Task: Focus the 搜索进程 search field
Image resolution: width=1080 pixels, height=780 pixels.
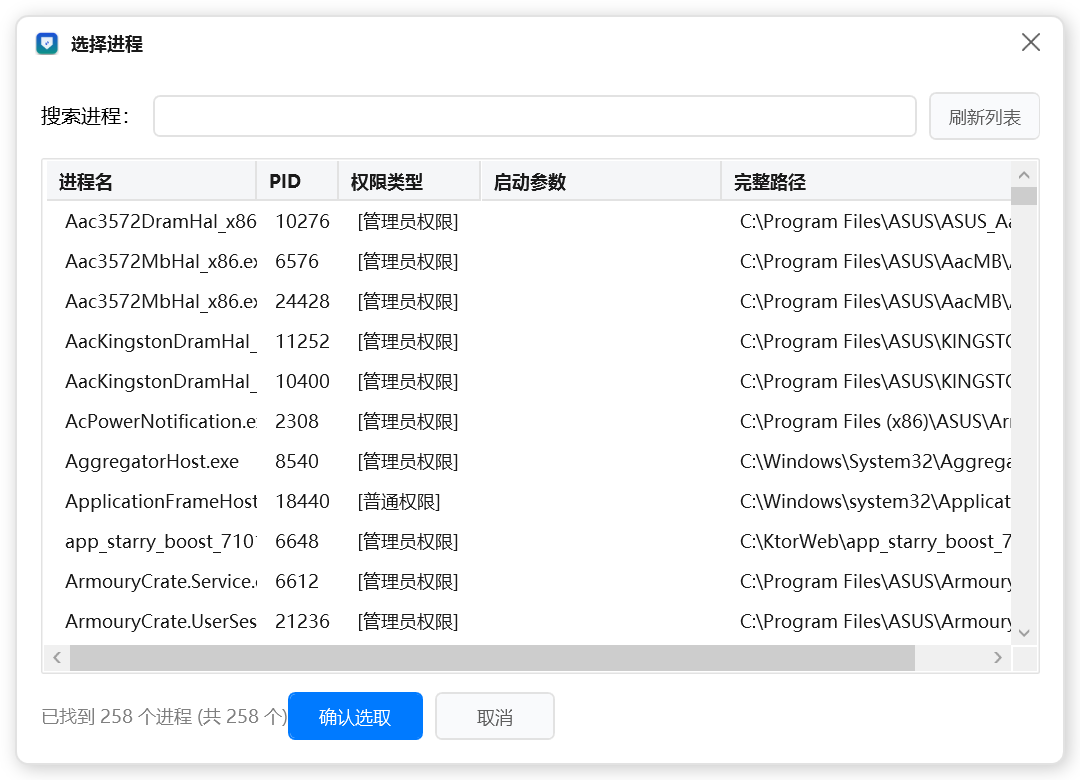Action: pyautogui.click(x=534, y=116)
